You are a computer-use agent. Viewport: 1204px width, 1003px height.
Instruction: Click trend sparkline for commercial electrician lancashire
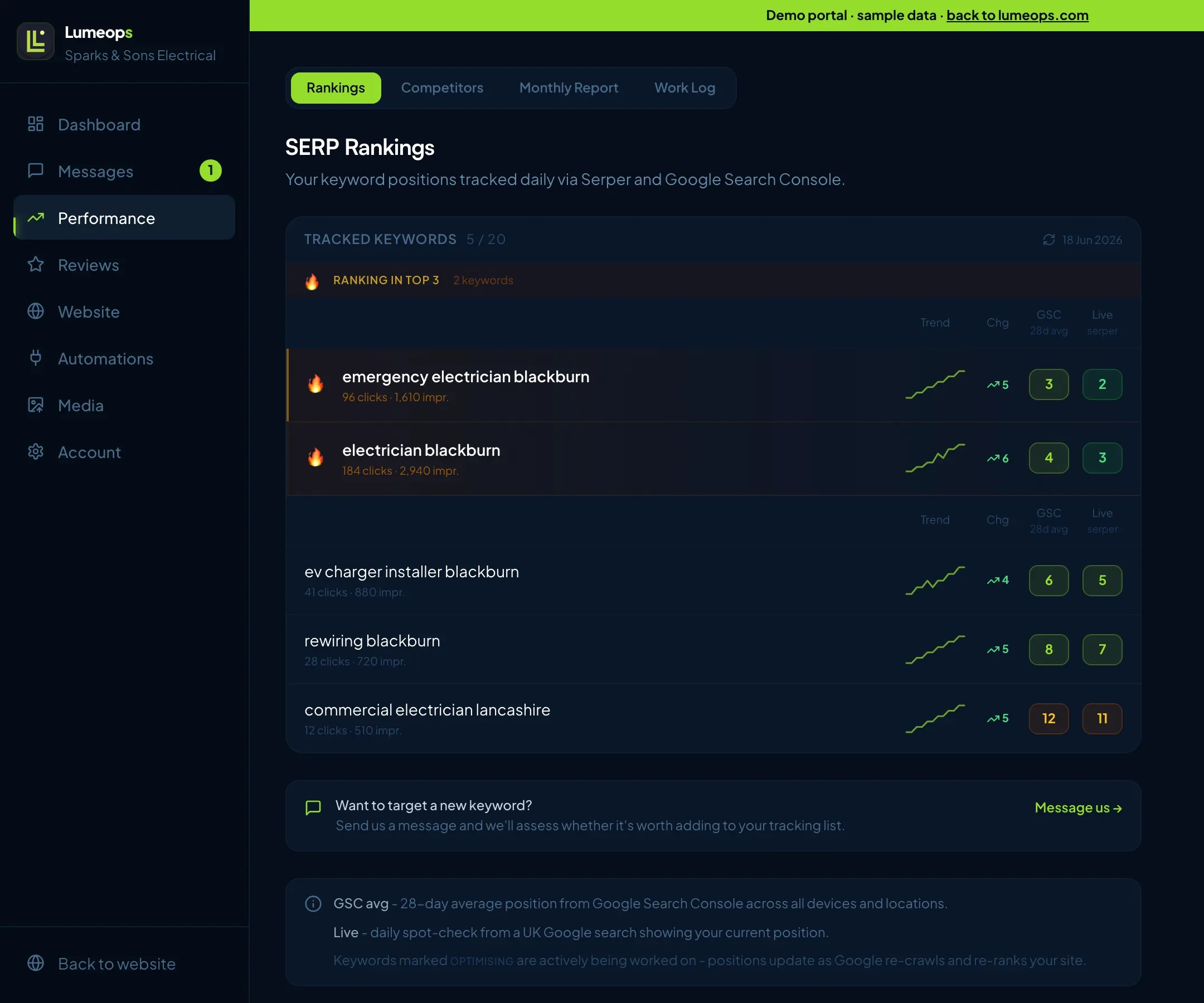click(x=935, y=719)
